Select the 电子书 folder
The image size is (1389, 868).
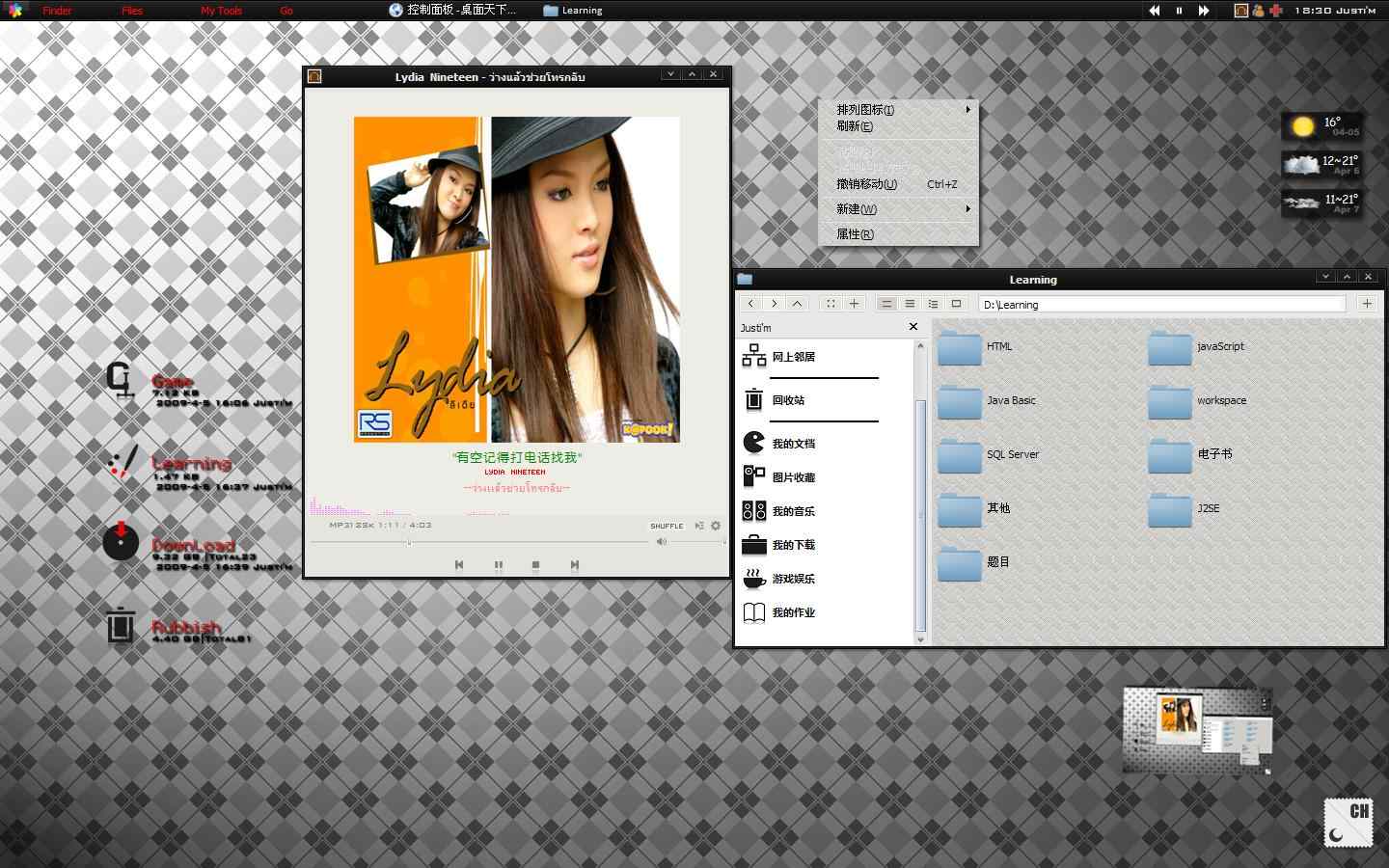coord(1190,455)
